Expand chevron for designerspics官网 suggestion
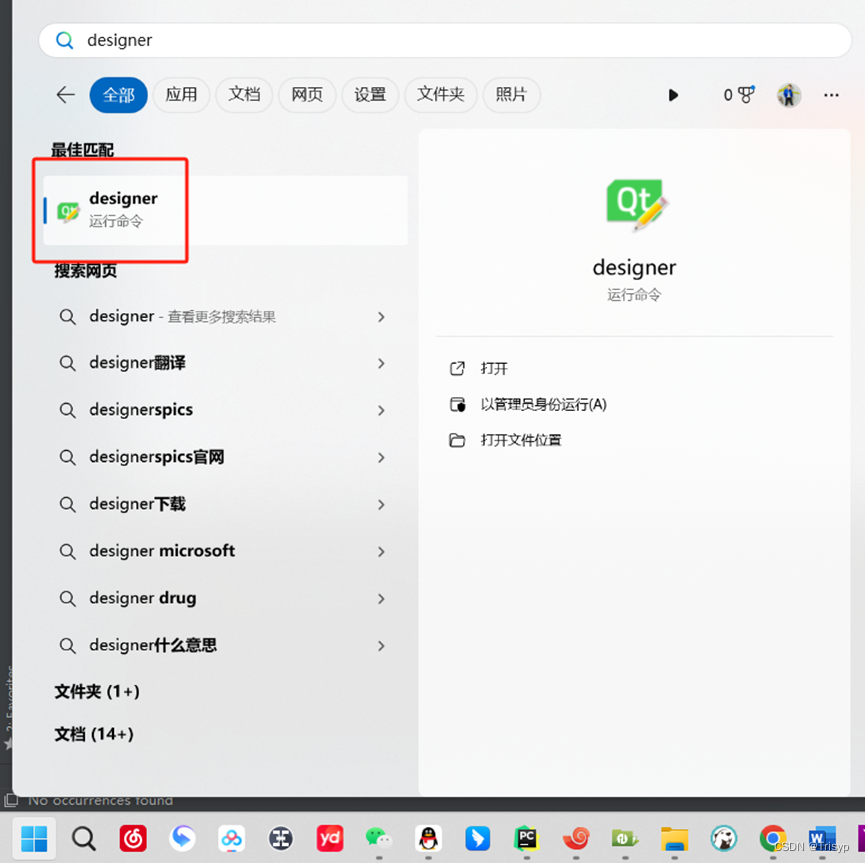This screenshot has height=863, width=865. [381, 457]
